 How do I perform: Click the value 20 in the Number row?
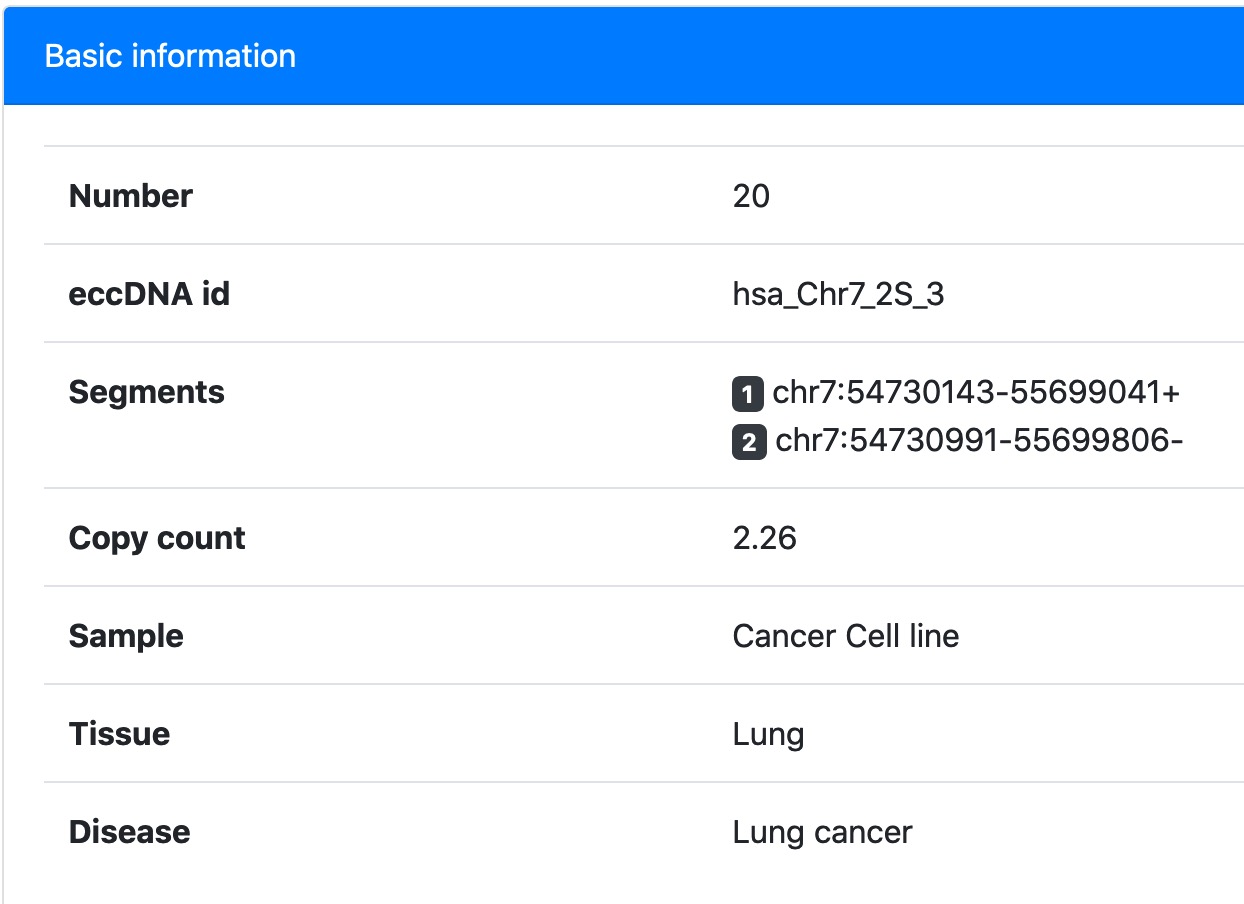pyautogui.click(x=751, y=196)
